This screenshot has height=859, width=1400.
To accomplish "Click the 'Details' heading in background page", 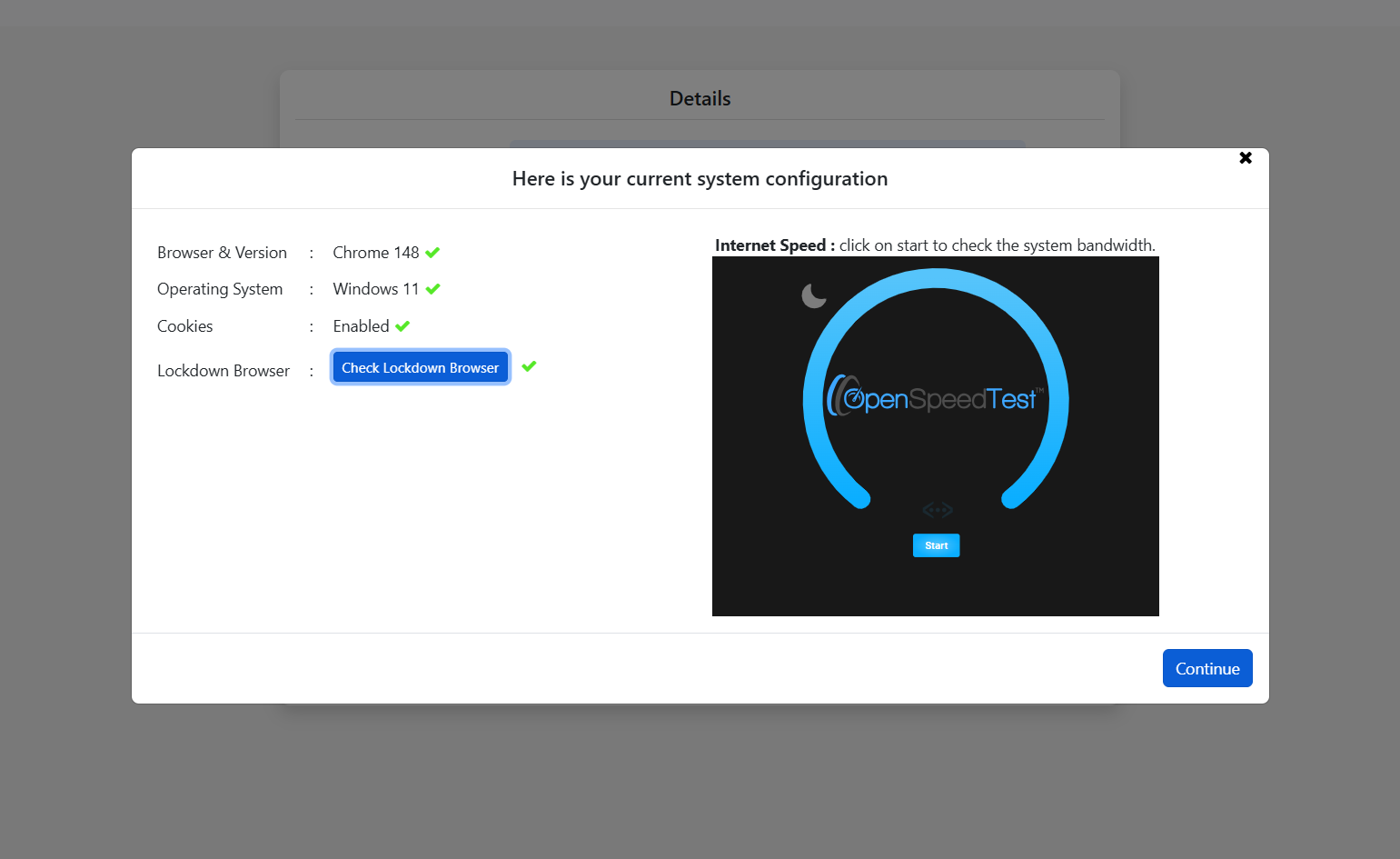I will pyautogui.click(x=700, y=98).
